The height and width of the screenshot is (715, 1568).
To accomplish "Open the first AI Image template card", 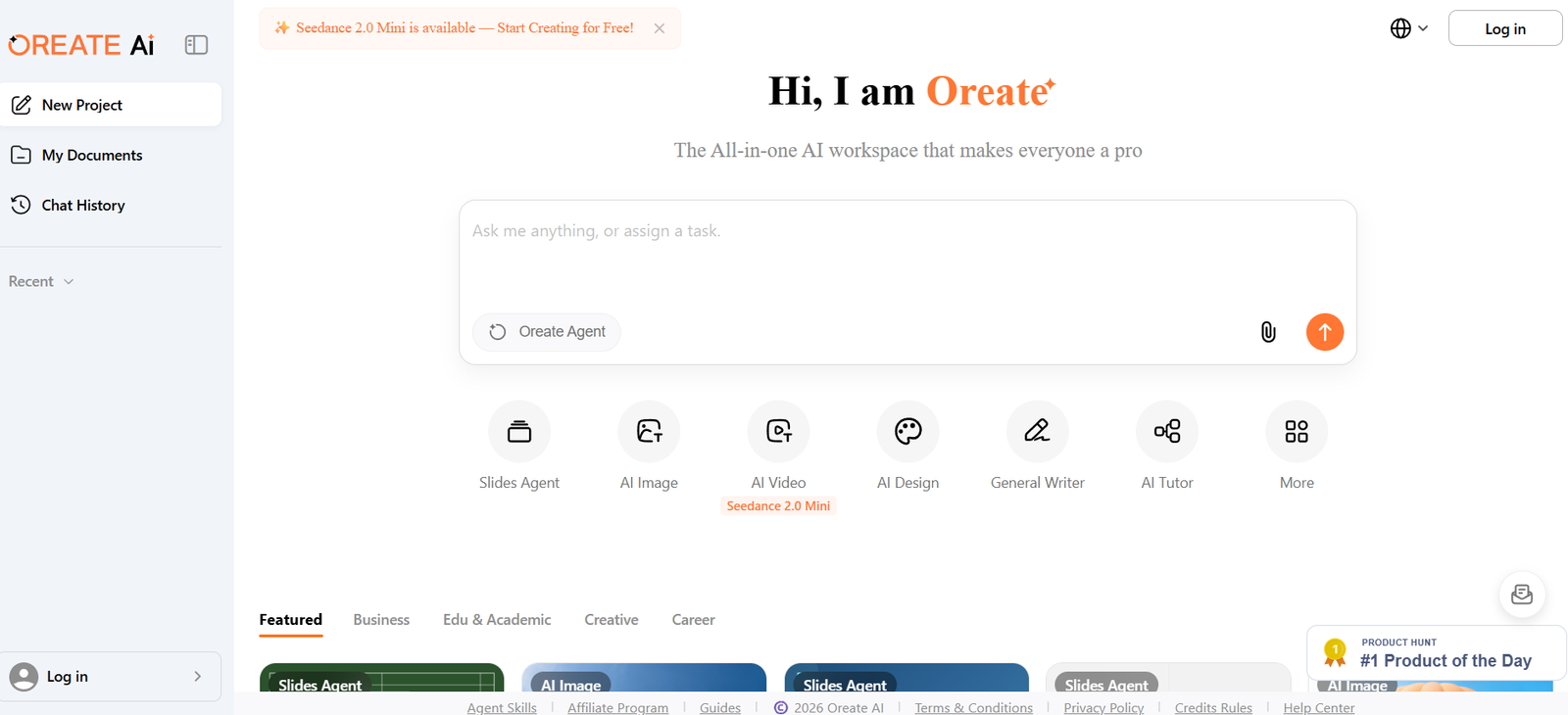I will pyautogui.click(x=644, y=678).
